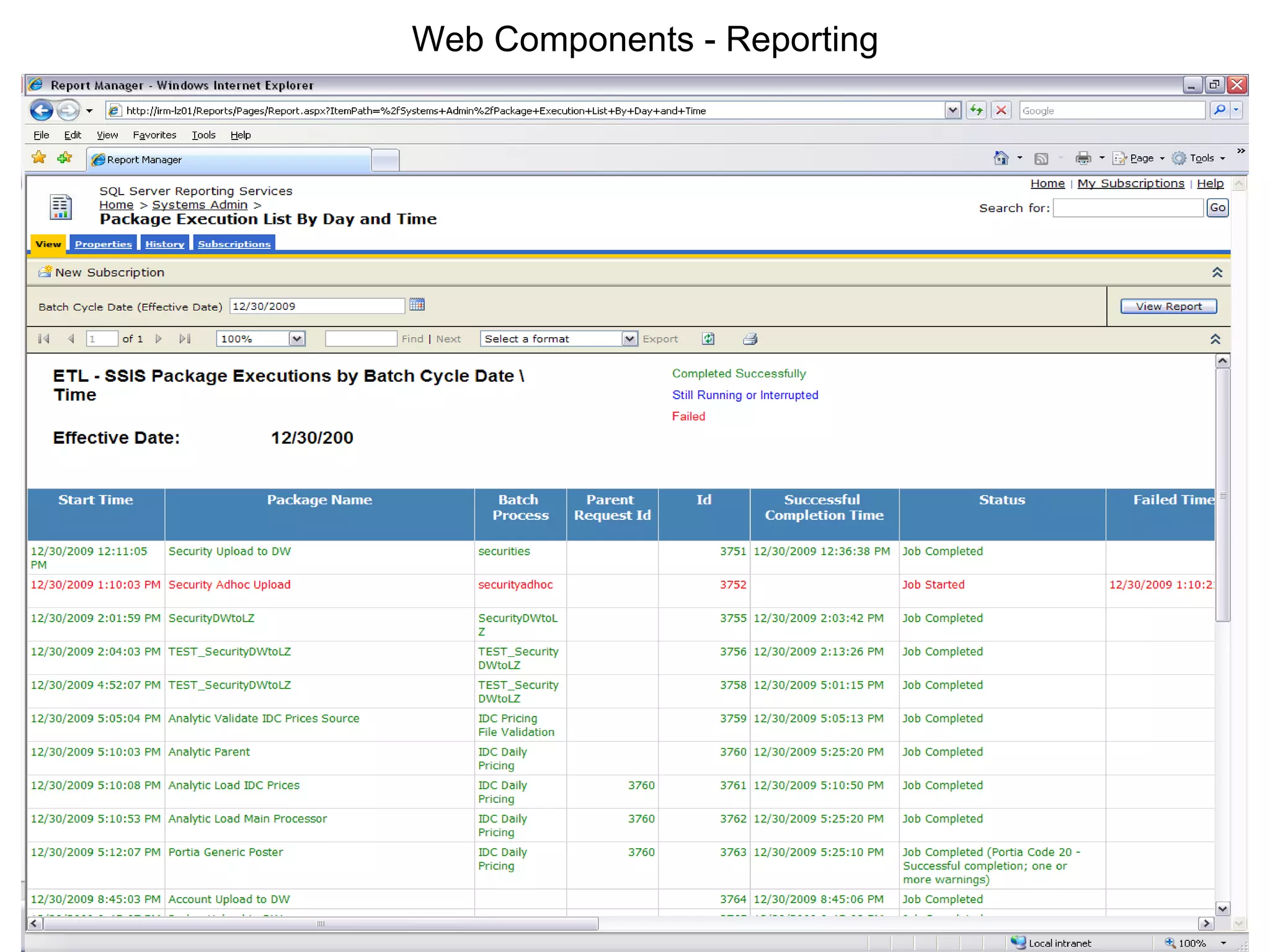Click the Help link in page header
The width and height of the screenshot is (1270, 952).
pyautogui.click(x=1210, y=183)
